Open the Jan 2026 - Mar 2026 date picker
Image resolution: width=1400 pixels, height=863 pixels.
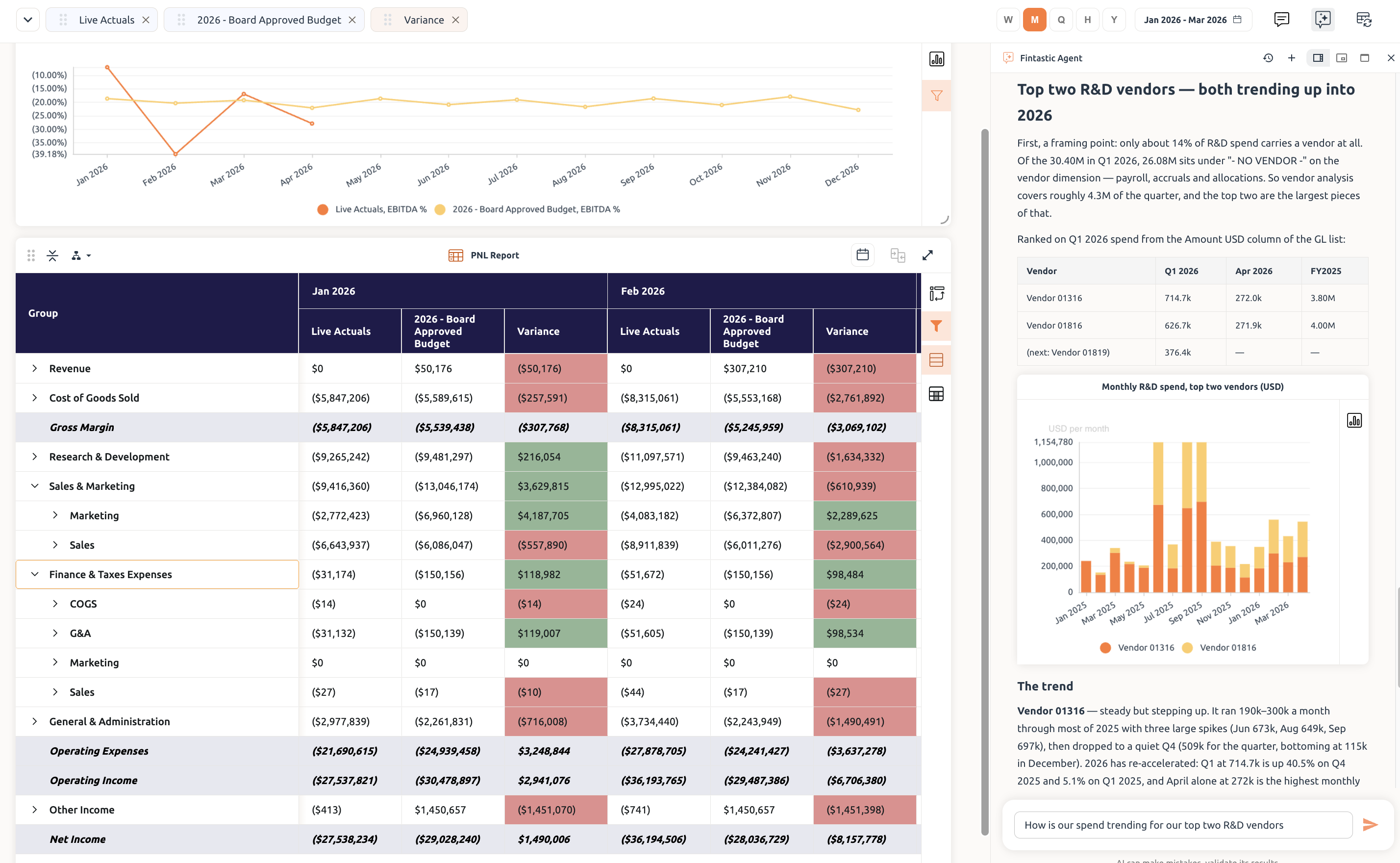[1193, 20]
